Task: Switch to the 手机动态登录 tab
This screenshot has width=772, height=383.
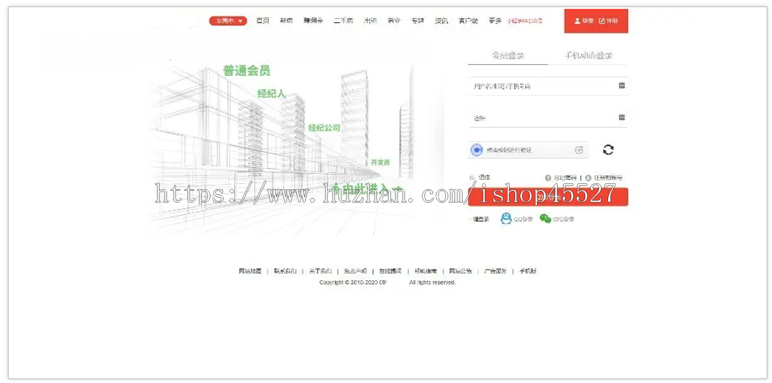Action: click(588, 55)
